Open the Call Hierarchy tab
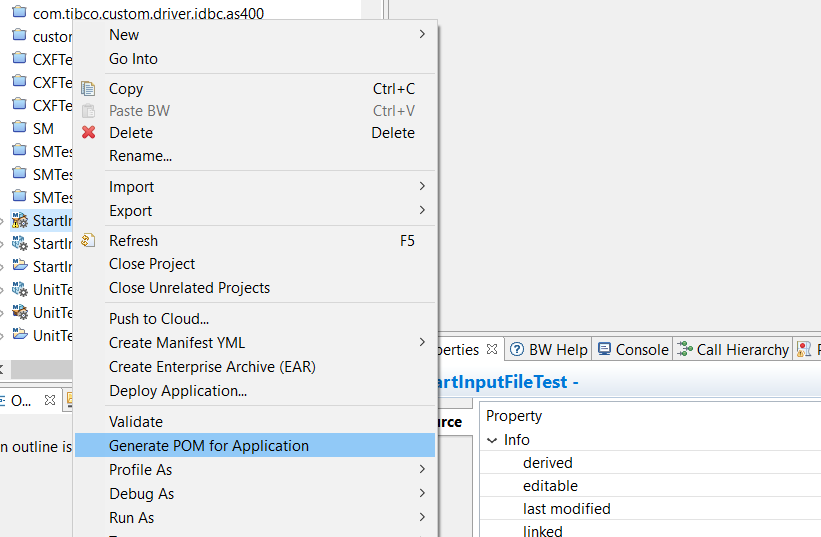The height and width of the screenshot is (537, 821). tap(741, 349)
